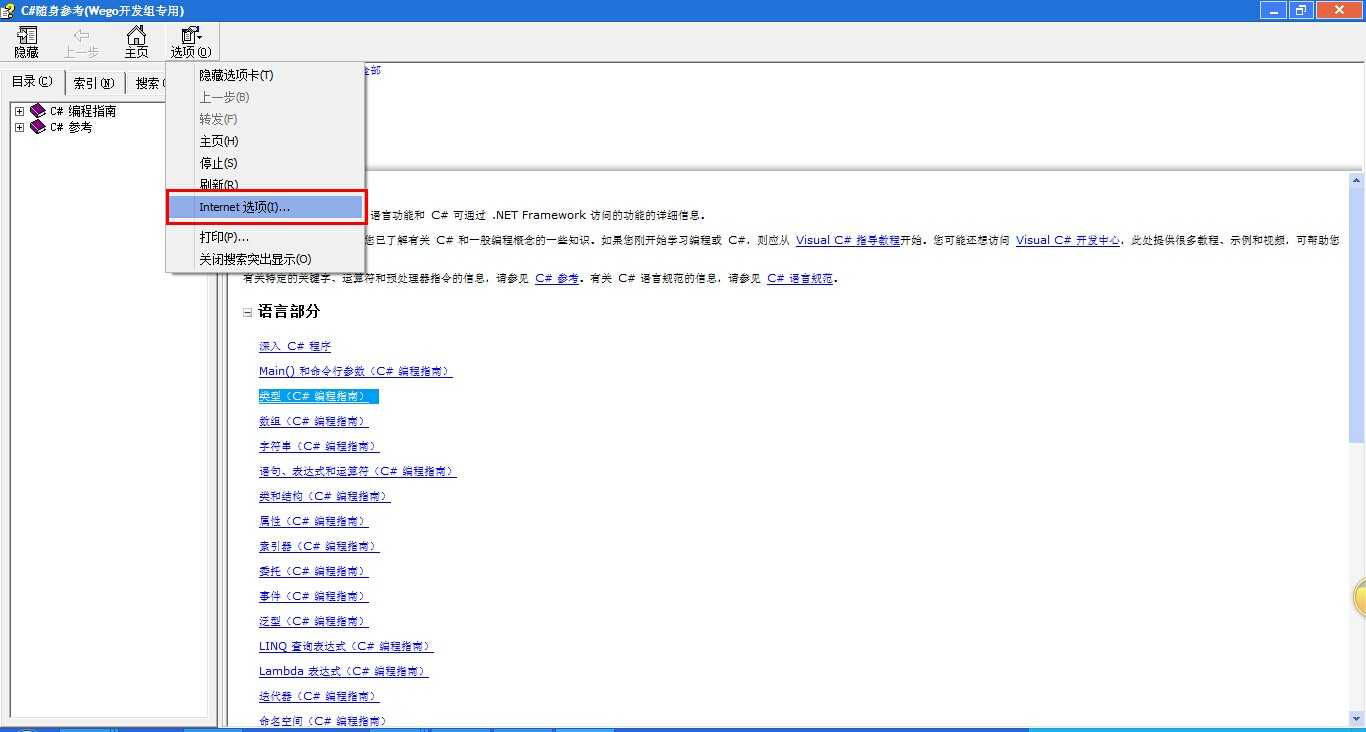The image size is (1366, 732).
Task: Click the book icon beside C# 参考 in tree
Action: coord(38,127)
